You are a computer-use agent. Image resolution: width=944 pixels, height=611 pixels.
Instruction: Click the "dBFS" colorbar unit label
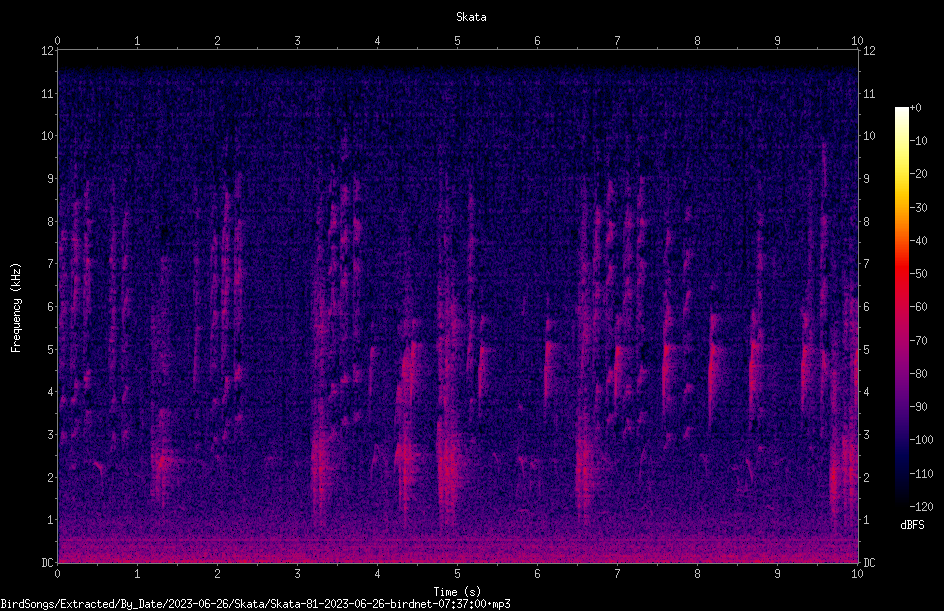click(x=912, y=525)
